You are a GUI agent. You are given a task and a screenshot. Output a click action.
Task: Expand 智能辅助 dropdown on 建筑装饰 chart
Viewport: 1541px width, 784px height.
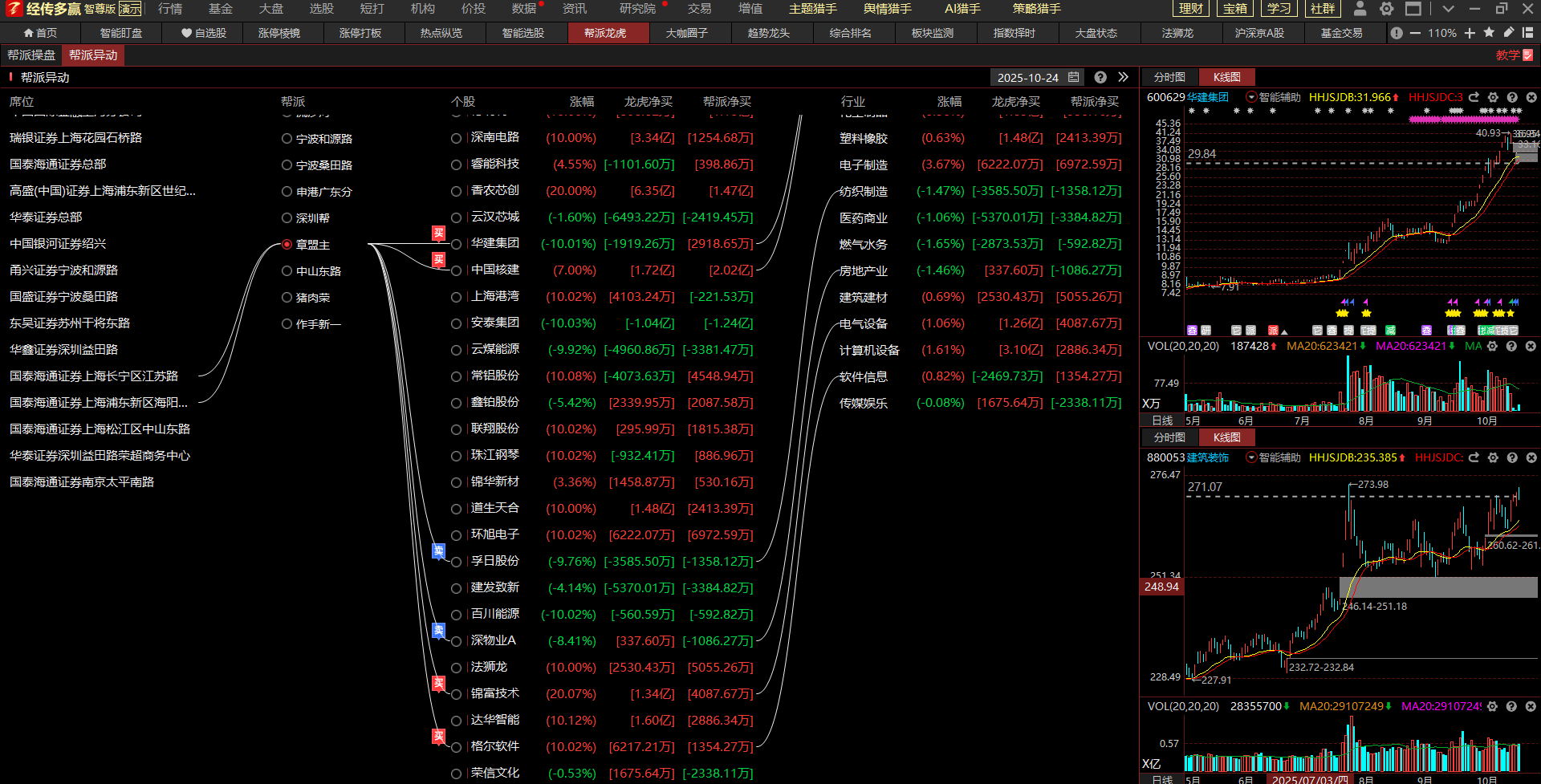coord(1250,457)
